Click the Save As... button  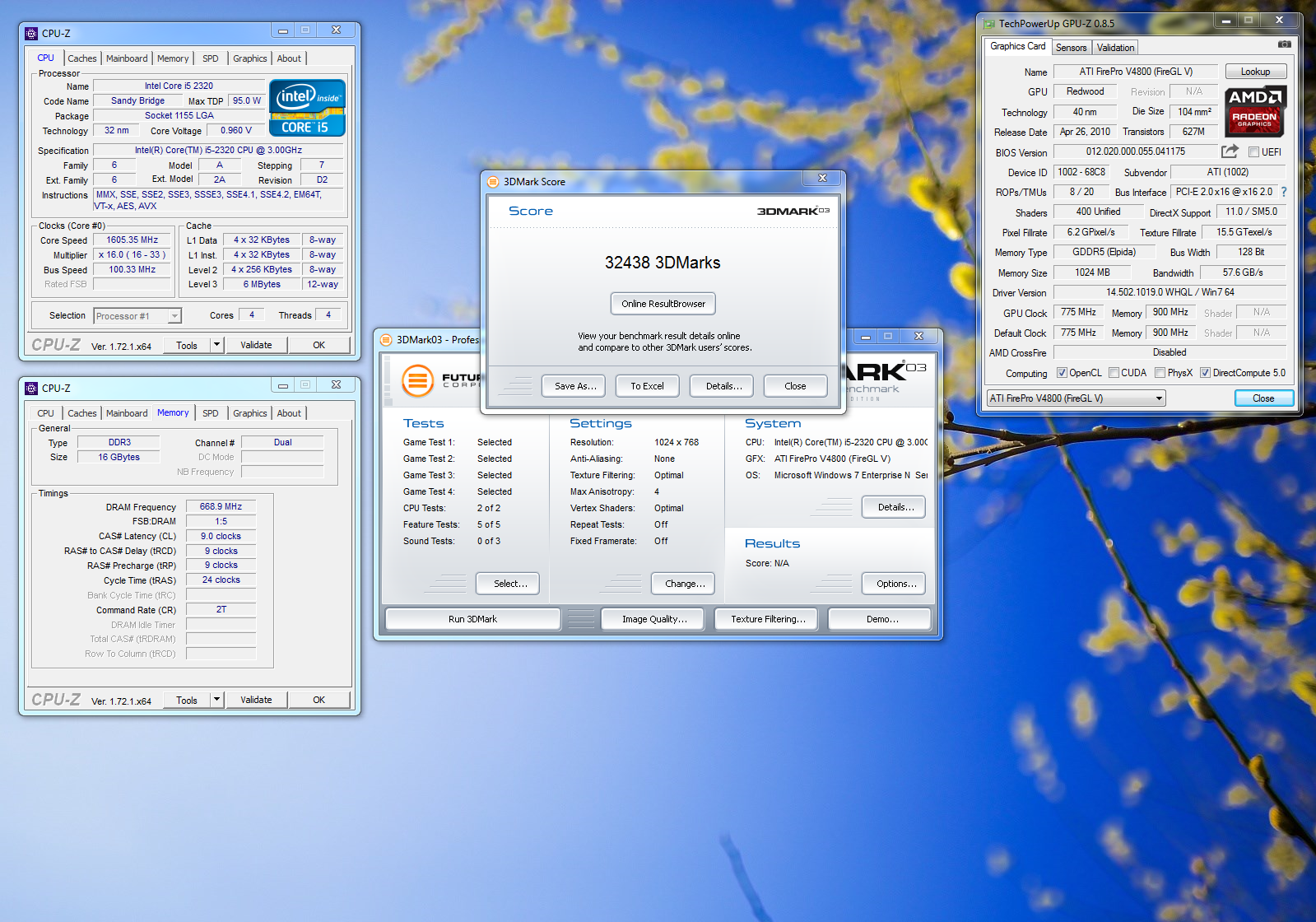point(574,386)
